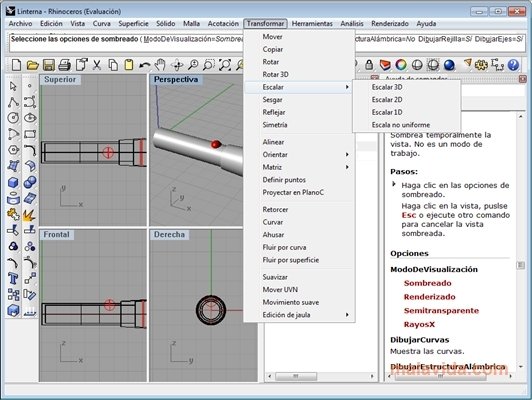Select the Pan hand tool
The image size is (532, 400).
160,64
